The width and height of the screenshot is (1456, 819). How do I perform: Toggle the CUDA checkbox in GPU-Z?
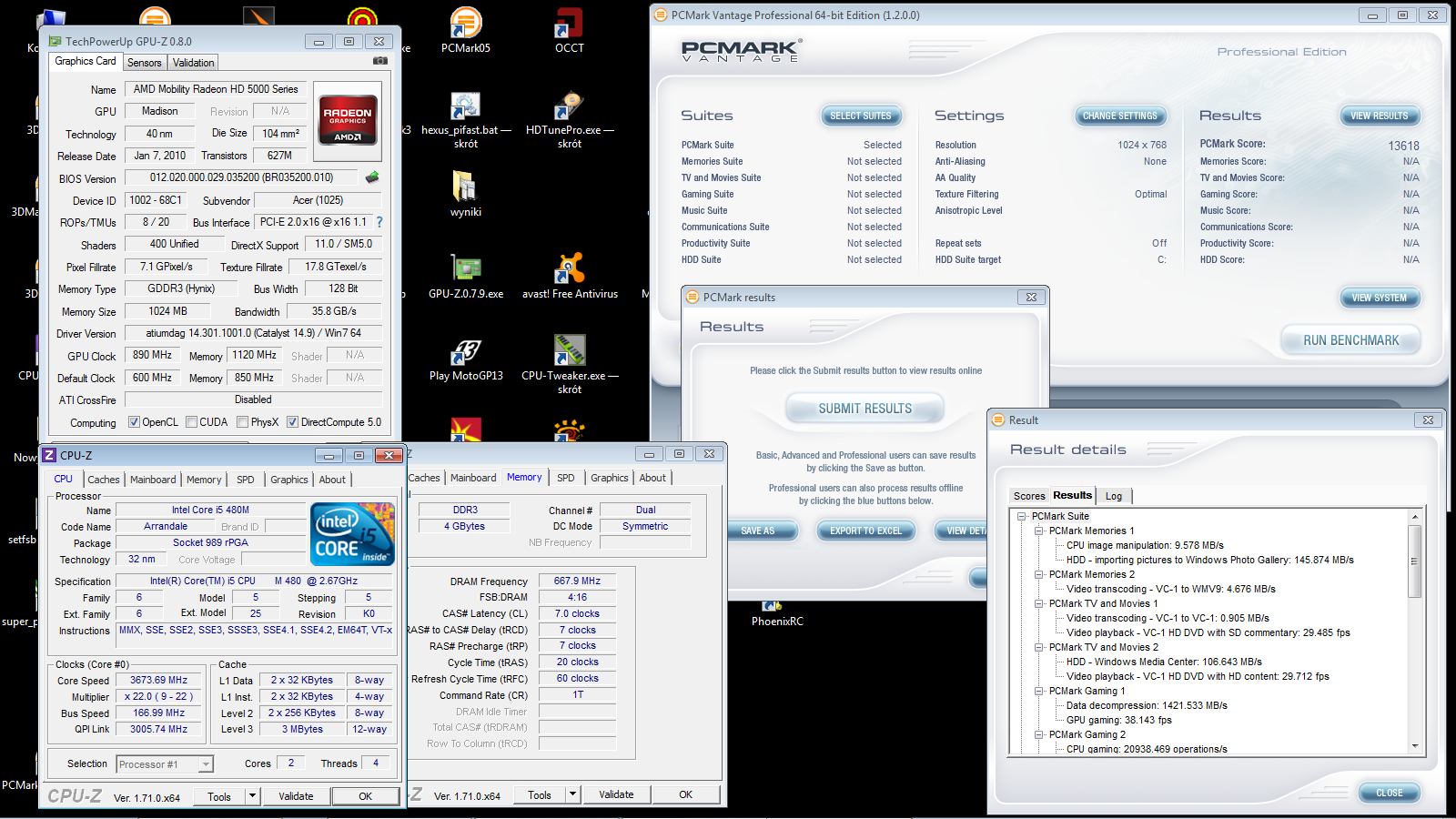[192, 422]
